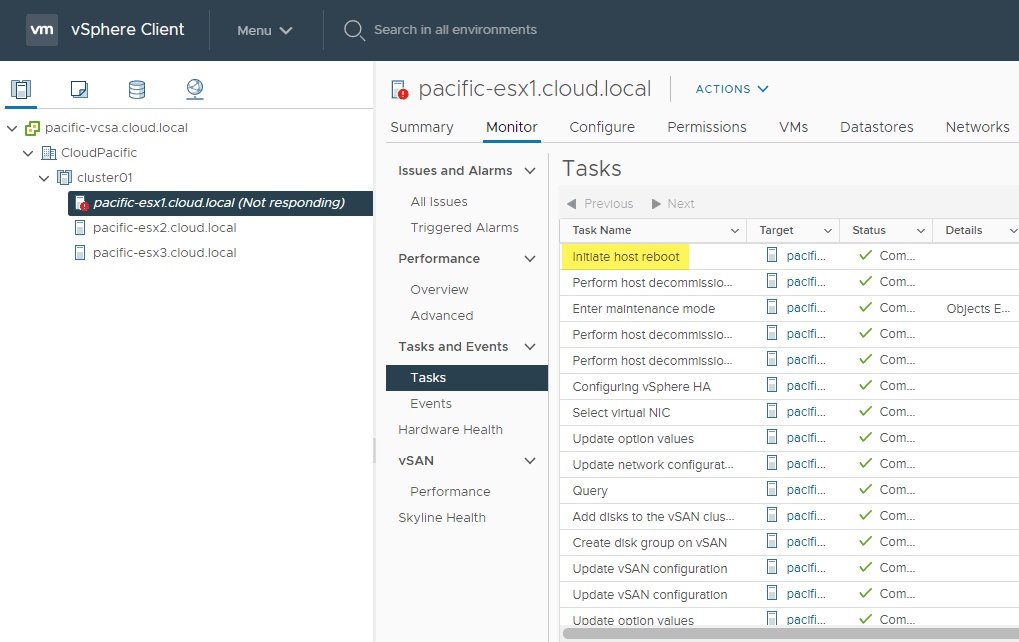Open the ACTIONS dropdown for the host

pyautogui.click(x=732, y=89)
